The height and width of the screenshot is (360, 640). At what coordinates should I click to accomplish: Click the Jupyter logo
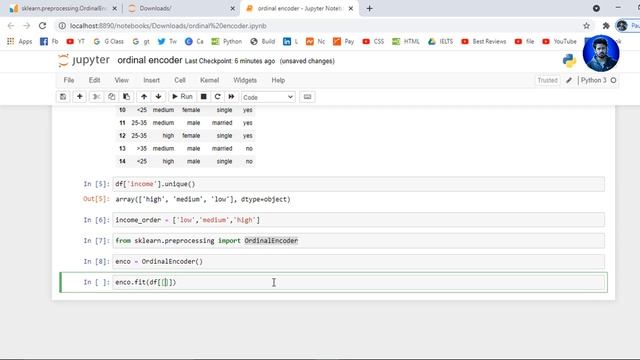click(x=84, y=60)
